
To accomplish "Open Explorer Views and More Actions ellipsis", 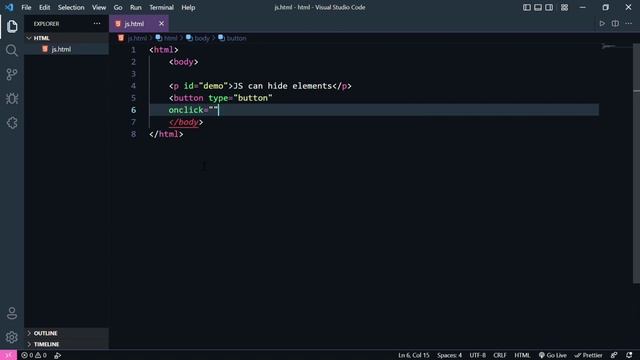I will (97, 24).
